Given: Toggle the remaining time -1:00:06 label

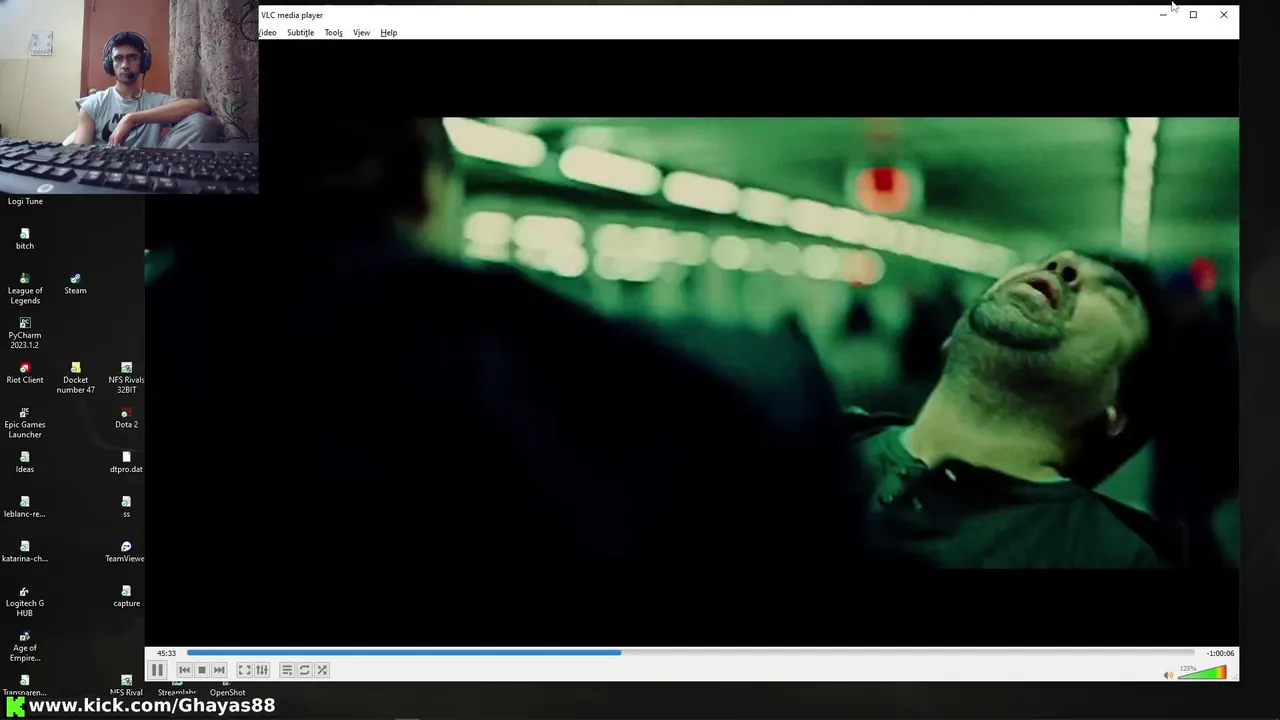Looking at the screenshot, I should [x=1220, y=653].
